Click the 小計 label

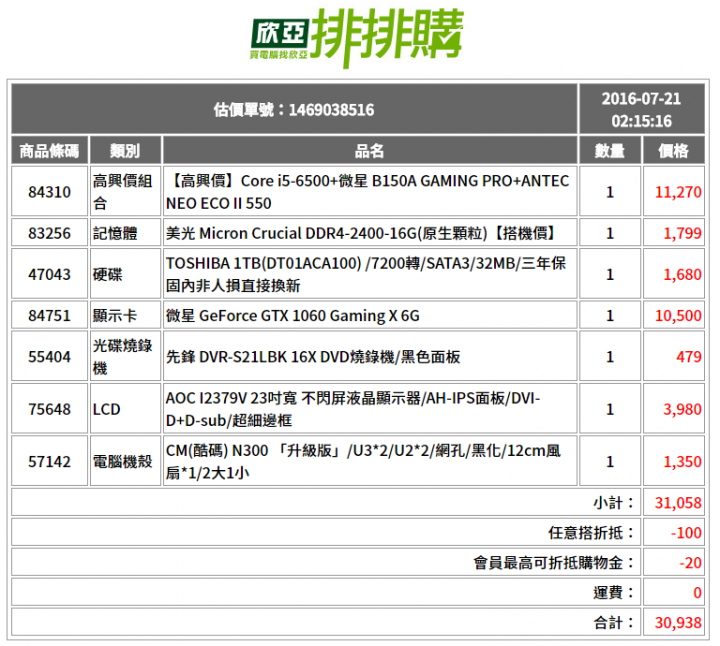point(613,502)
